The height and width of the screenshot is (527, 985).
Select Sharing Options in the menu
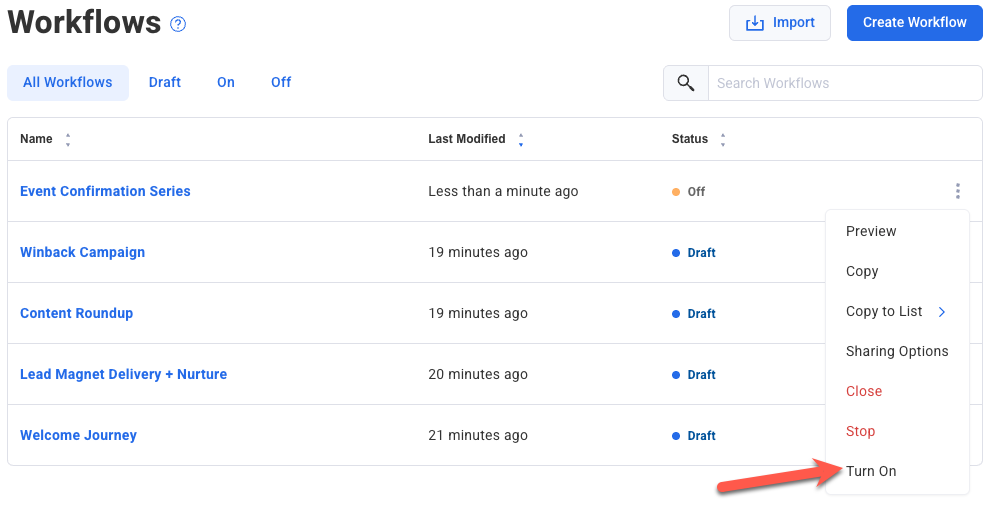897,351
